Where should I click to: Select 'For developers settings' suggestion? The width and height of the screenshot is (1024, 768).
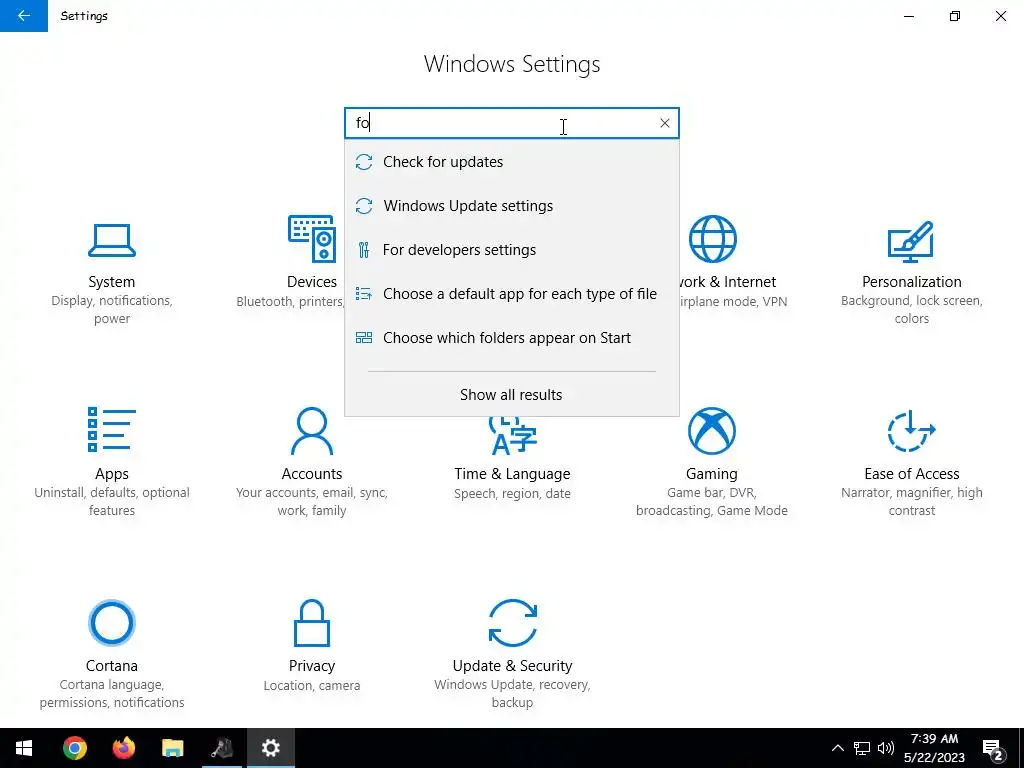pyautogui.click(x=511, y=249)
